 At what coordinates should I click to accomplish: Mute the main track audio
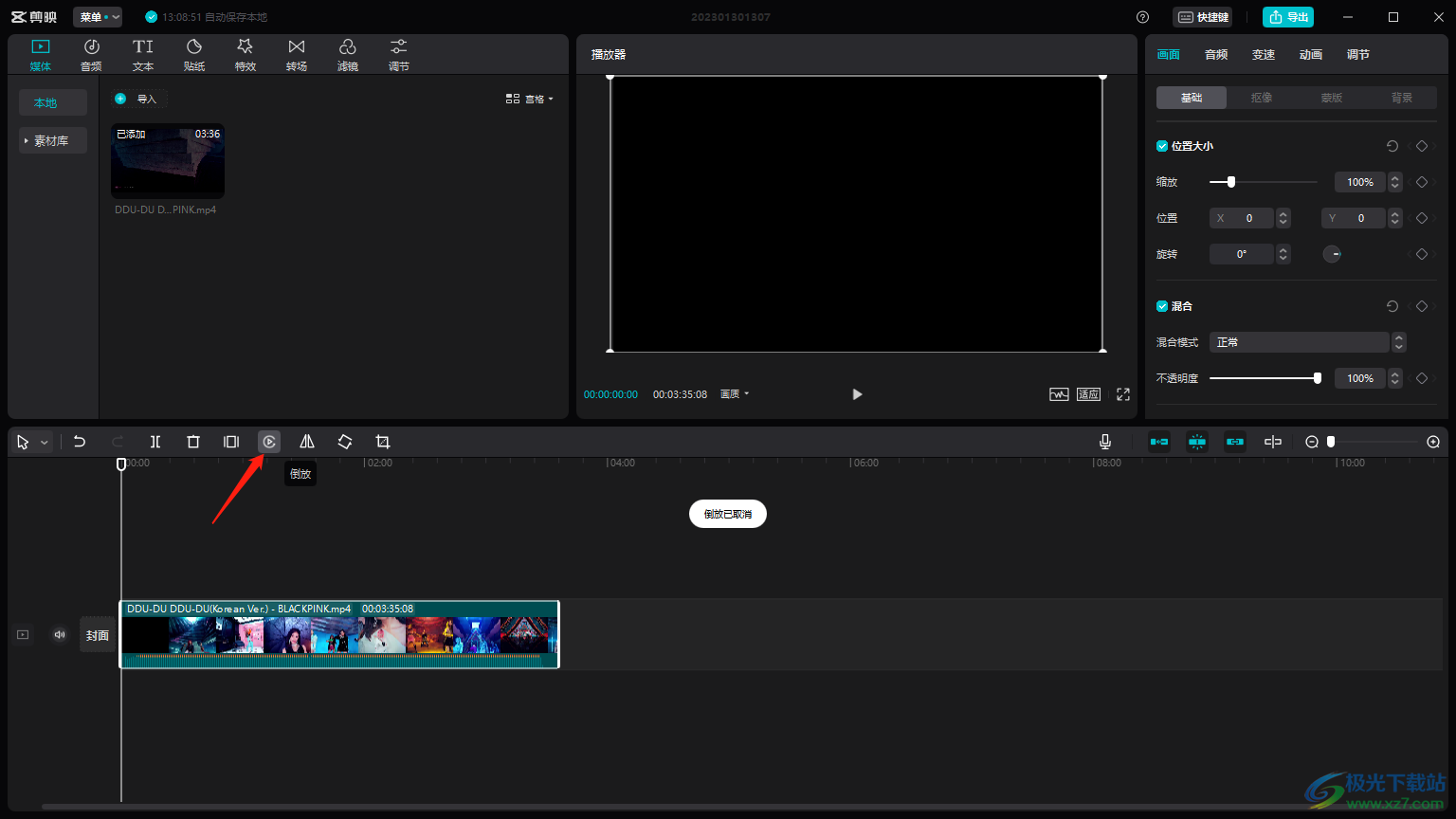[x=60, y=635]
